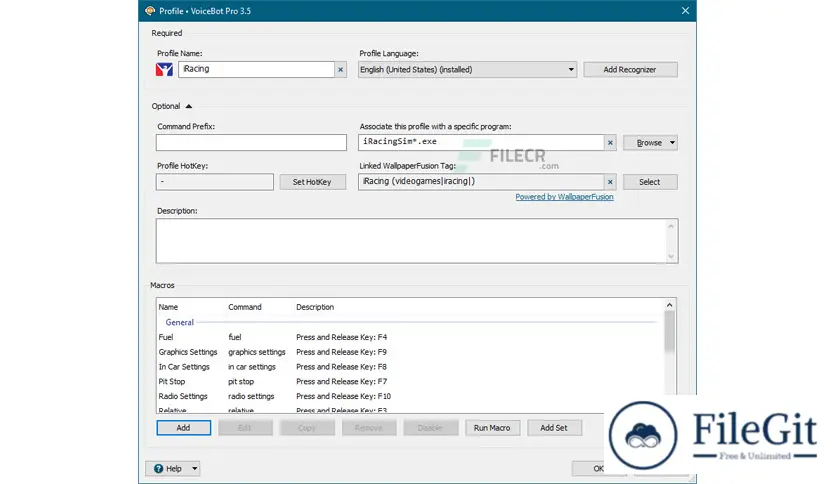Click 'Press and Release Key: F10' description
Image resolution: width=836 pixels, height=484 pixels.
click(x=343, y=397)
